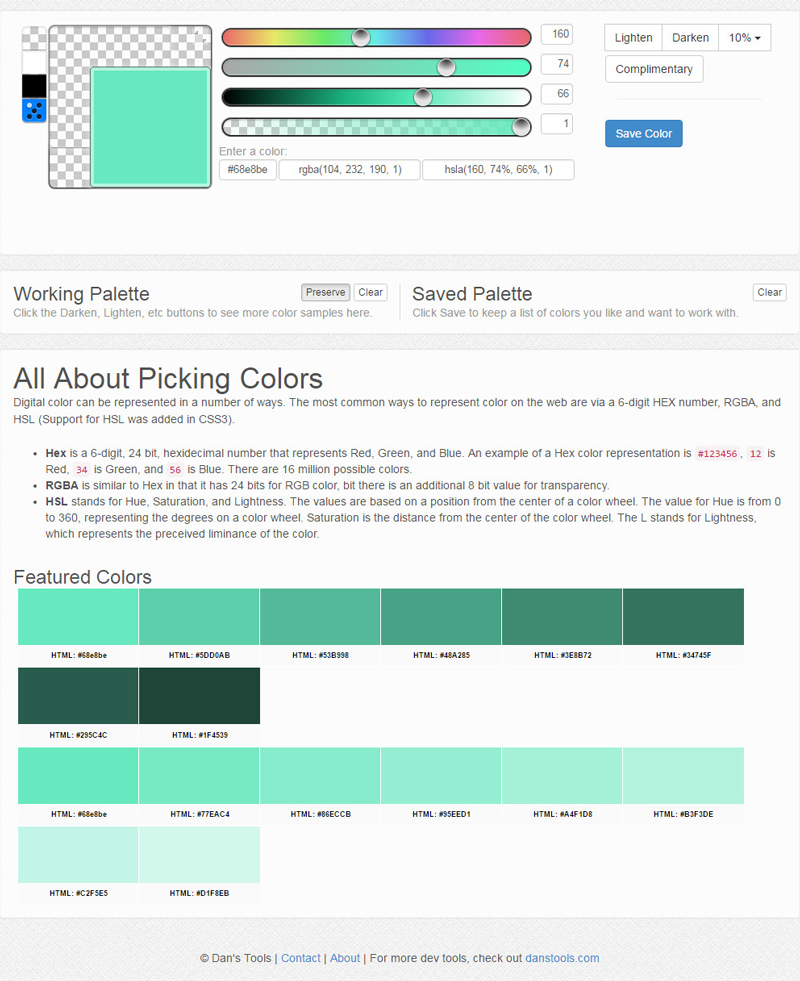Viewport: 800px width, 981px height.
Task: Visit the danstools.com link
Action: pyautogui.click(x=562, y=958)
